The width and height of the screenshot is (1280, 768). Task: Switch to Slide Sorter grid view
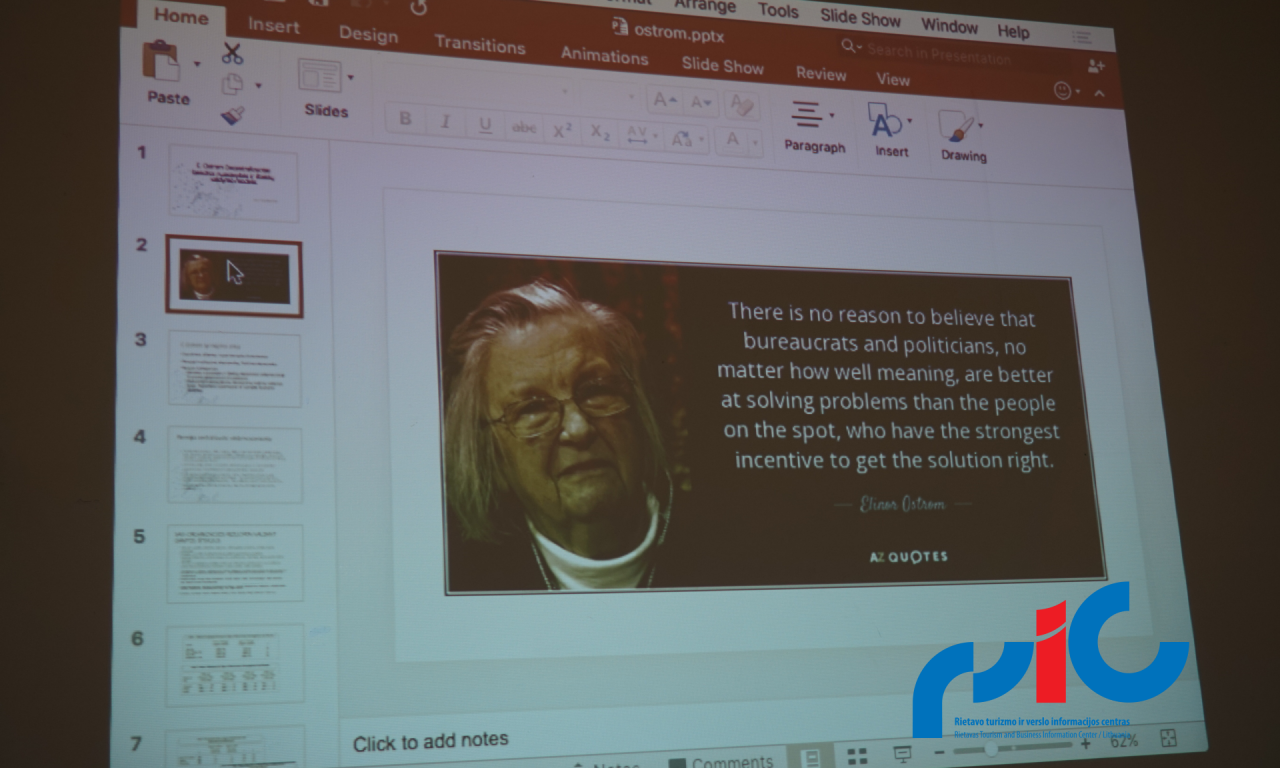click(x=857, y=755)
